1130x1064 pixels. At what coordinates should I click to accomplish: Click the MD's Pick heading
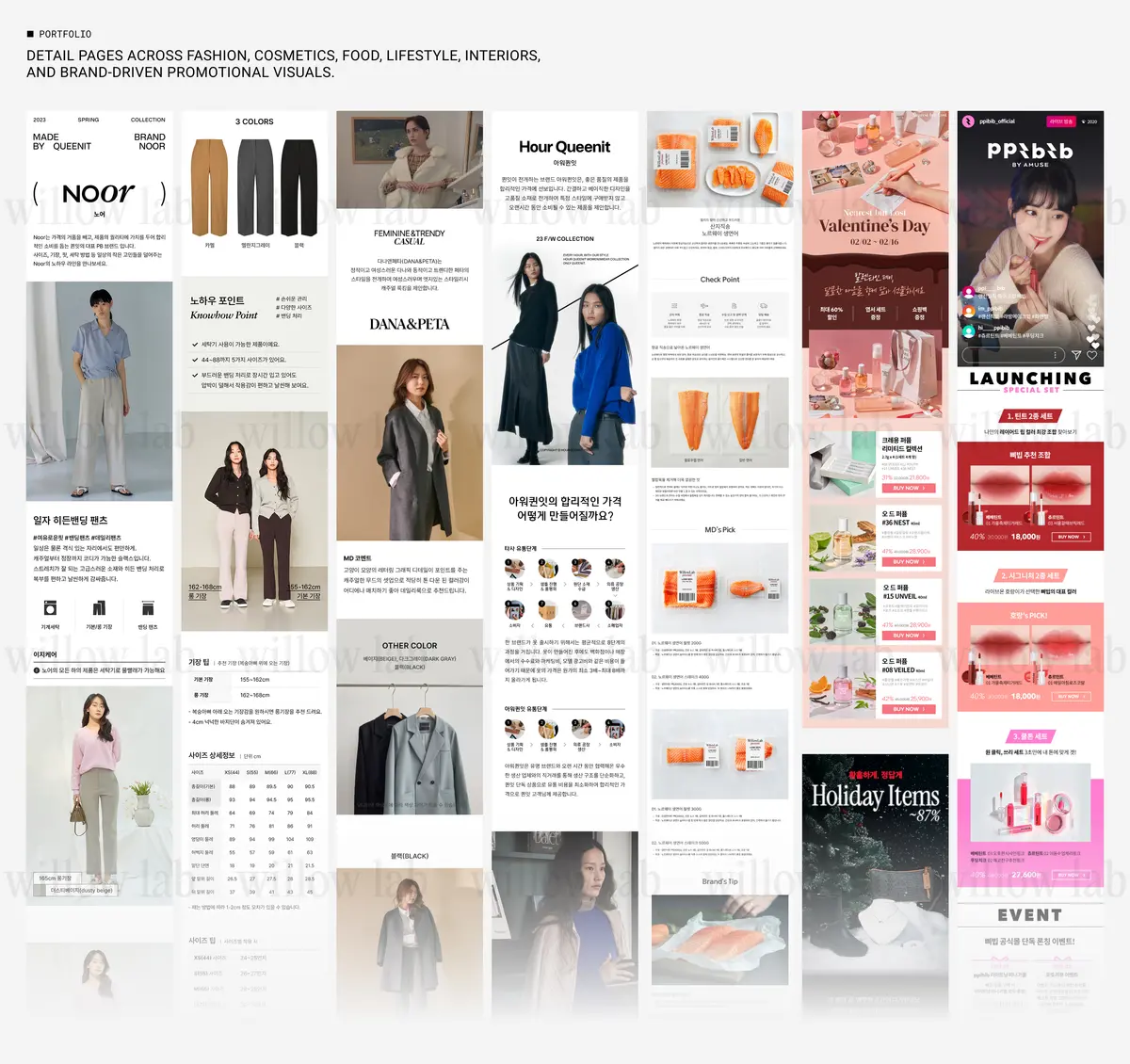point(719,530)
